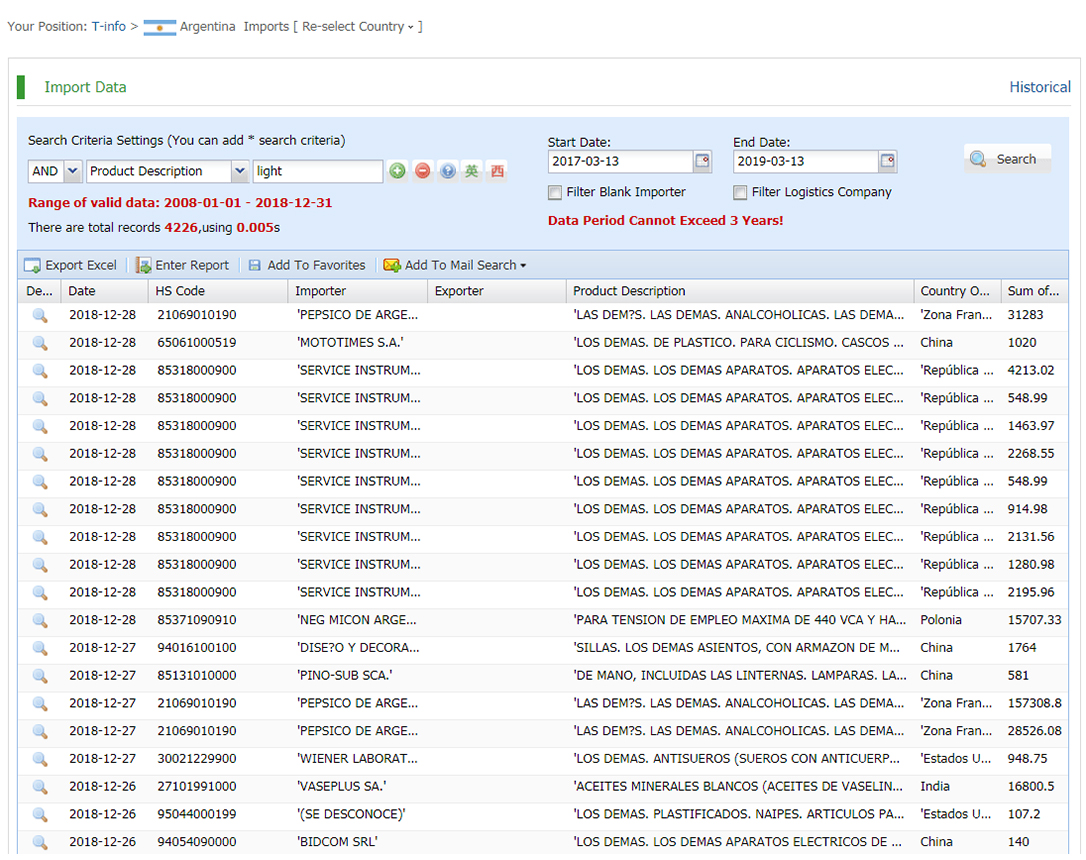View details of MOTOTIMES S.A. row
This screenshot has width=1086, height=860.
(40, 343)
